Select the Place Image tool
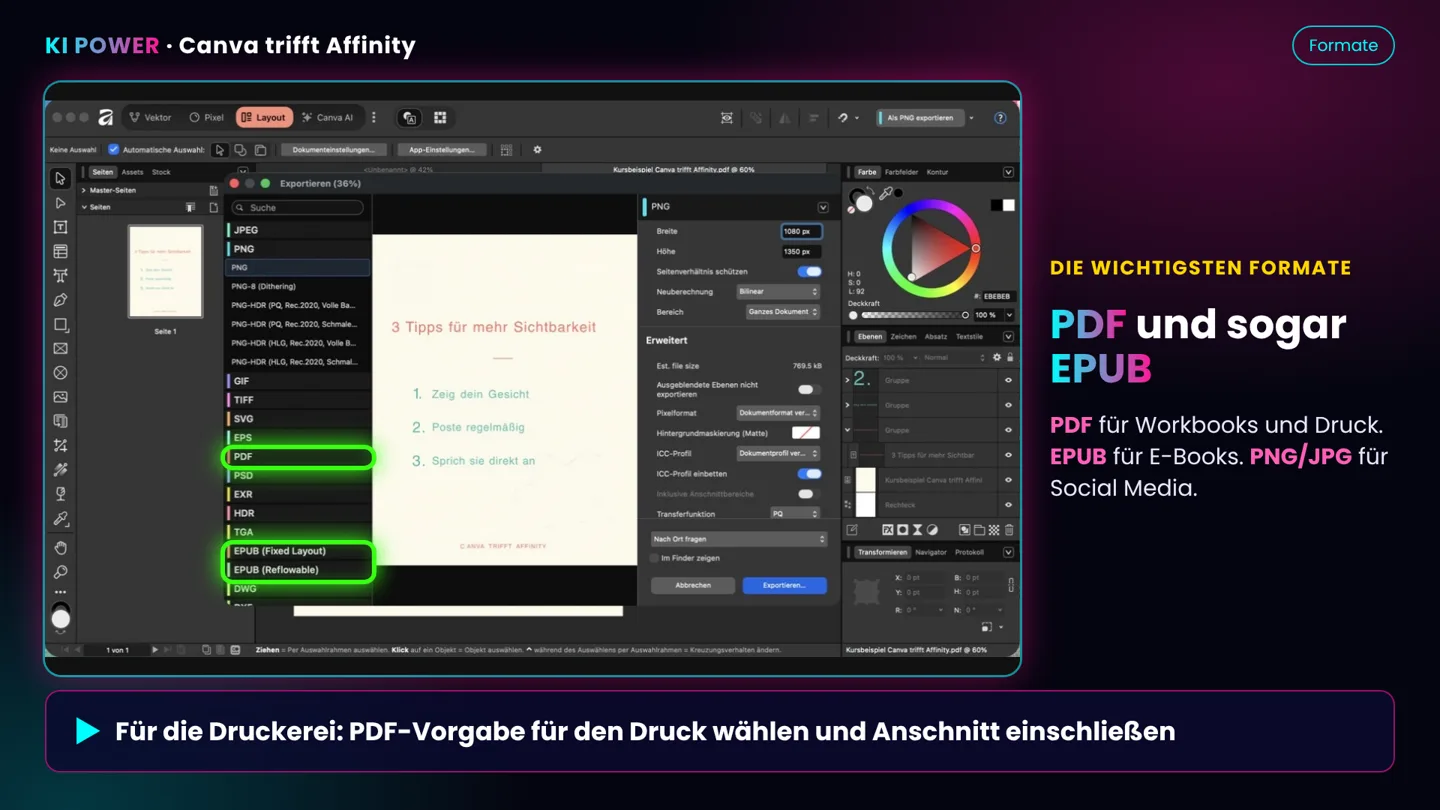This screenshot has width=1440, height=810. click(x=60, y=397)
